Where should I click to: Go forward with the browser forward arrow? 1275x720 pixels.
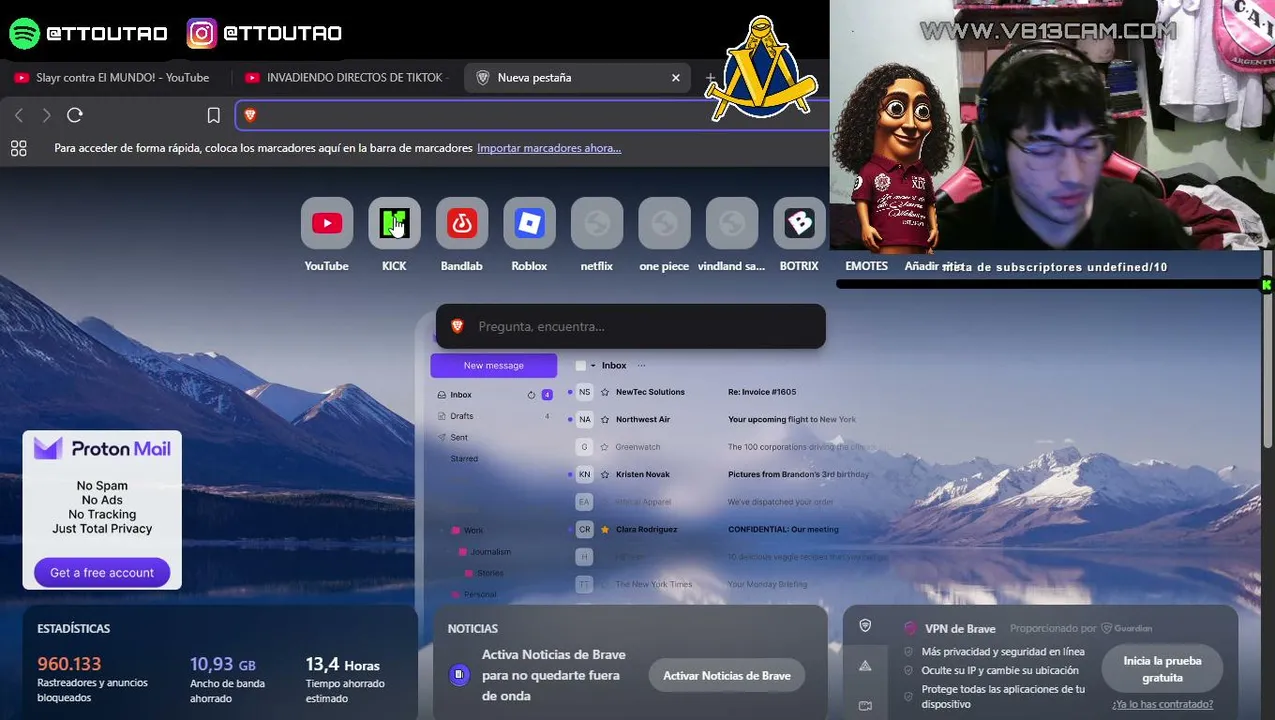[46, 116]
